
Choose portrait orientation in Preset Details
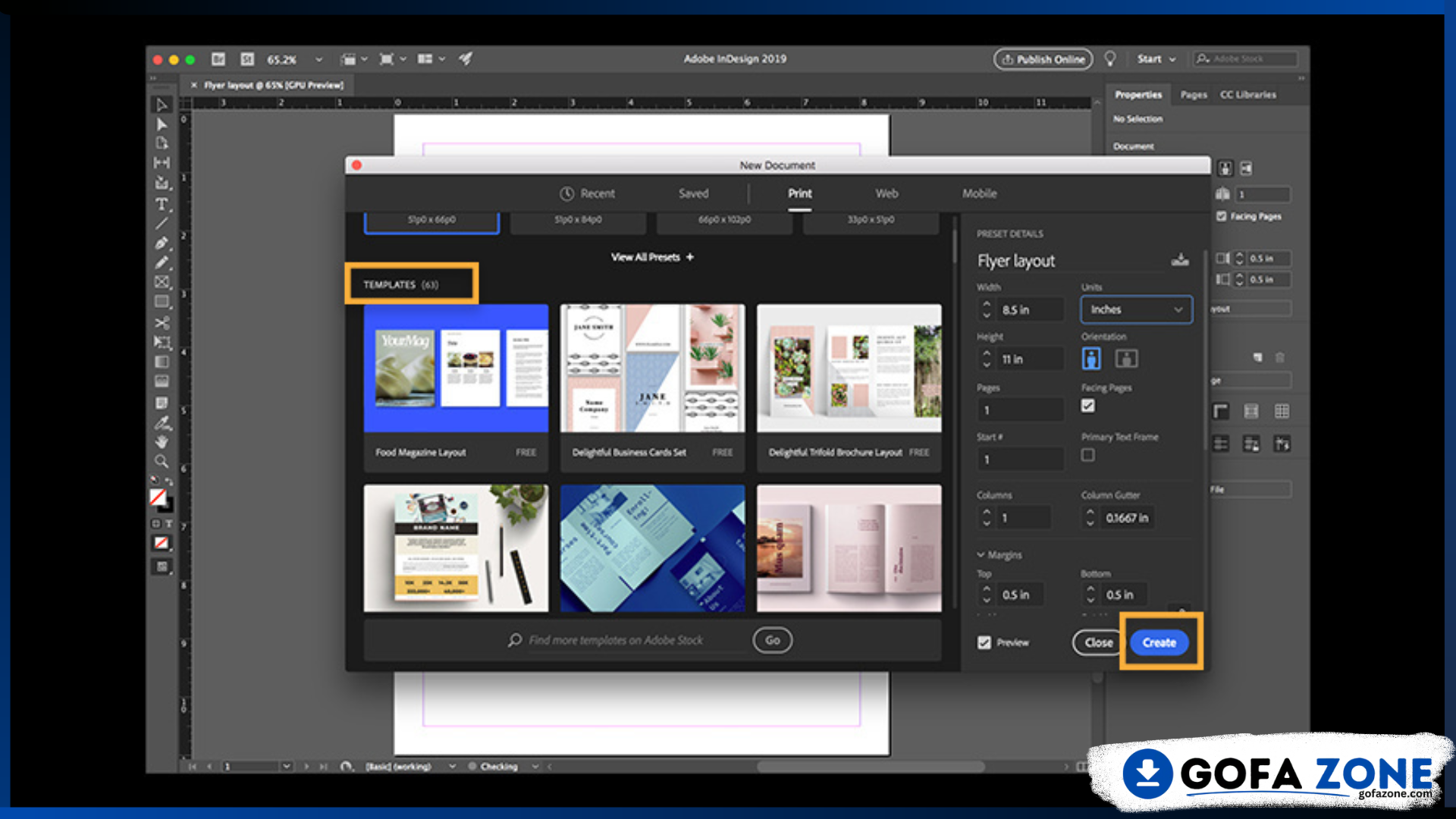click(1091, 359)
